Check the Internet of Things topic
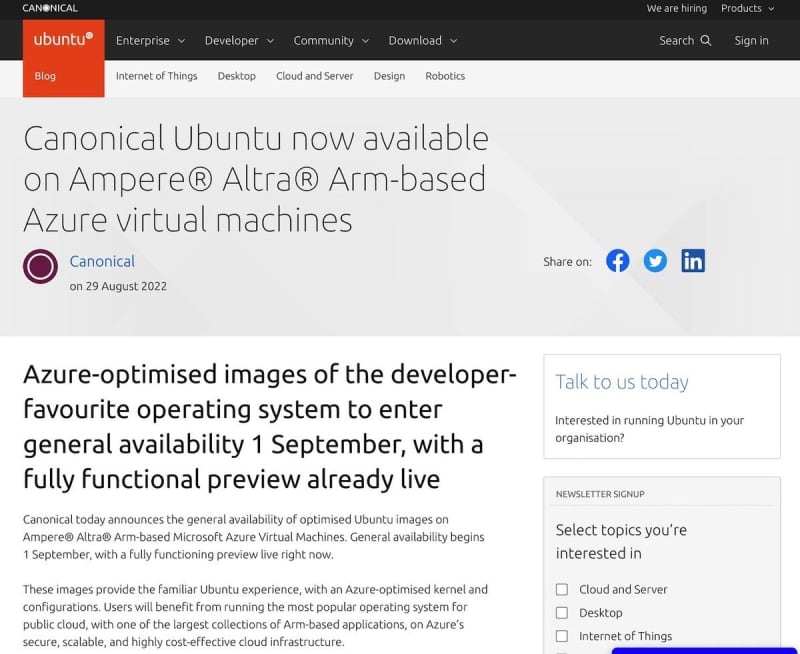Screen dimensions: 800x654 click(x=562, y=636)
